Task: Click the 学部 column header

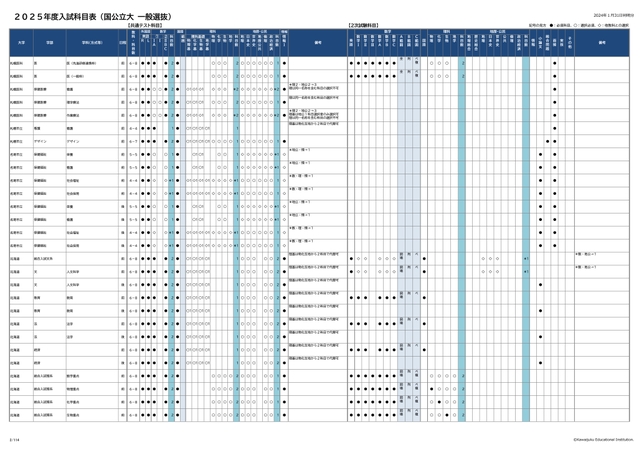Action: [x=47, y=43]
